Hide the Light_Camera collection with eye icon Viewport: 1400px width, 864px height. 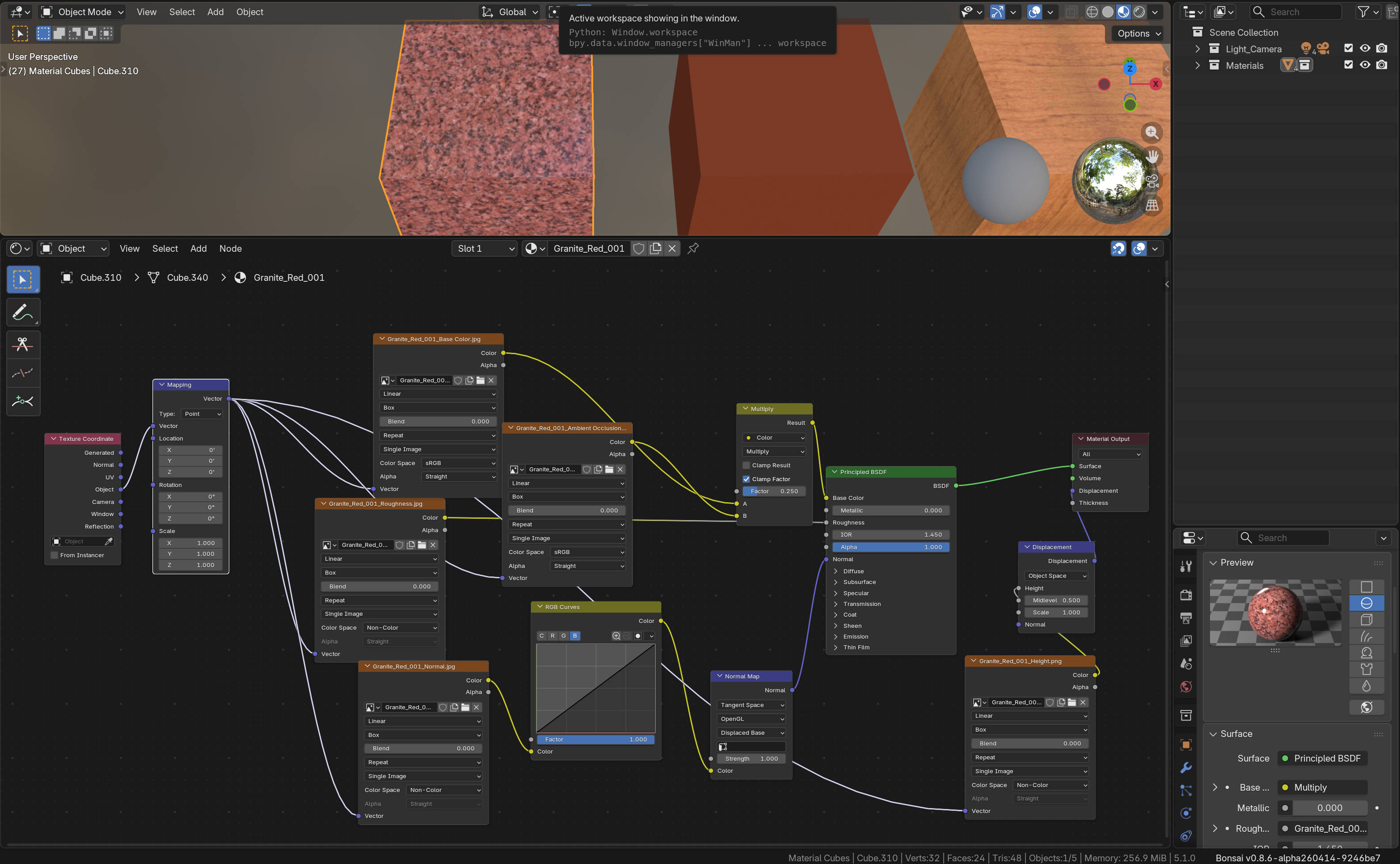point(1365,49)
